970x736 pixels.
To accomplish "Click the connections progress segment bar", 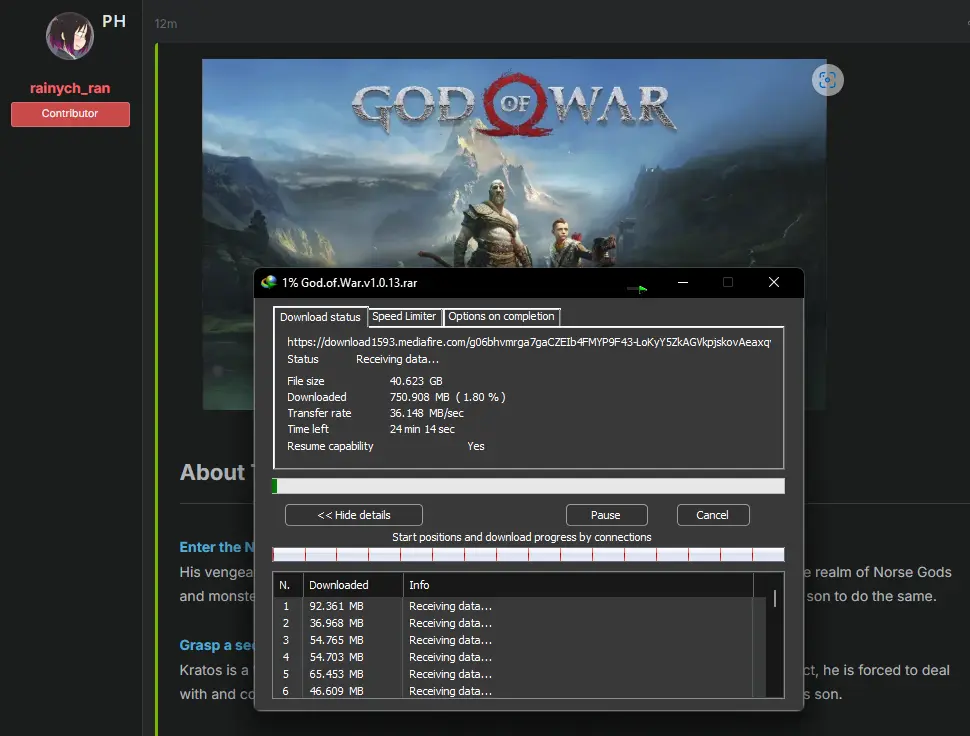I will [528, 554].
